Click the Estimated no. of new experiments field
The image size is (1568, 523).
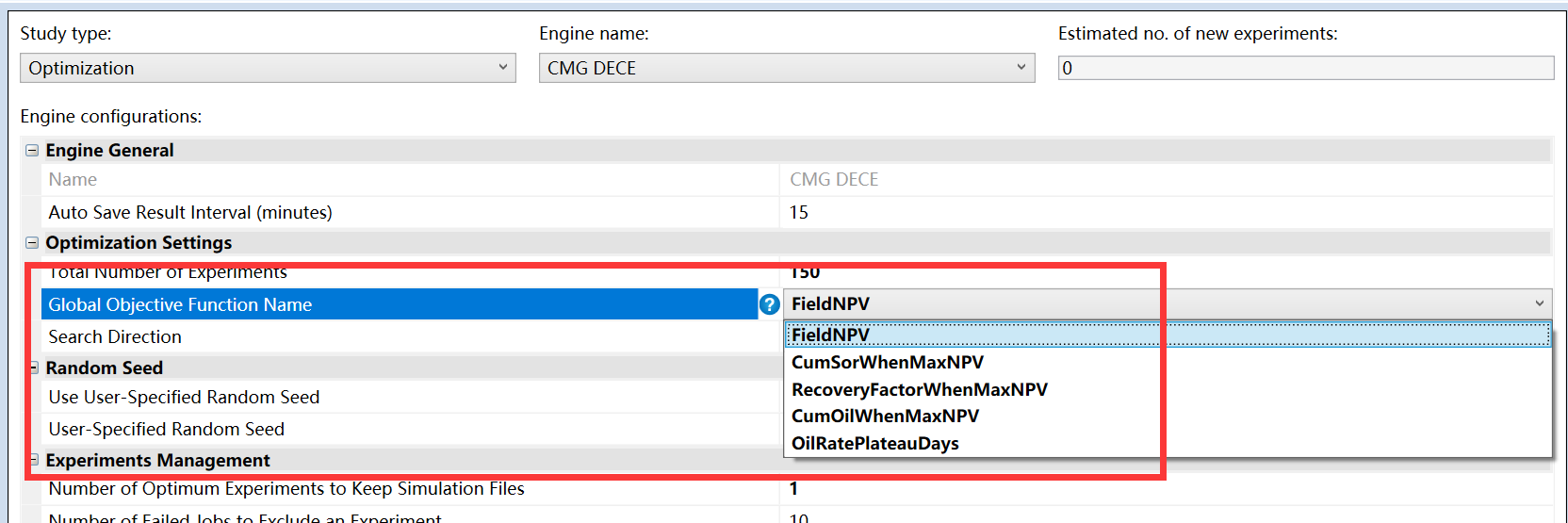1305,68
